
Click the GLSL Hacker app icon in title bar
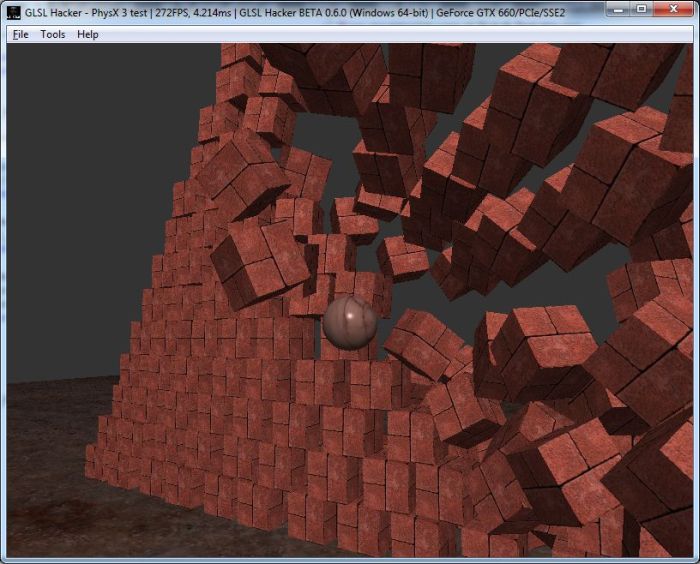click(14, 13)
